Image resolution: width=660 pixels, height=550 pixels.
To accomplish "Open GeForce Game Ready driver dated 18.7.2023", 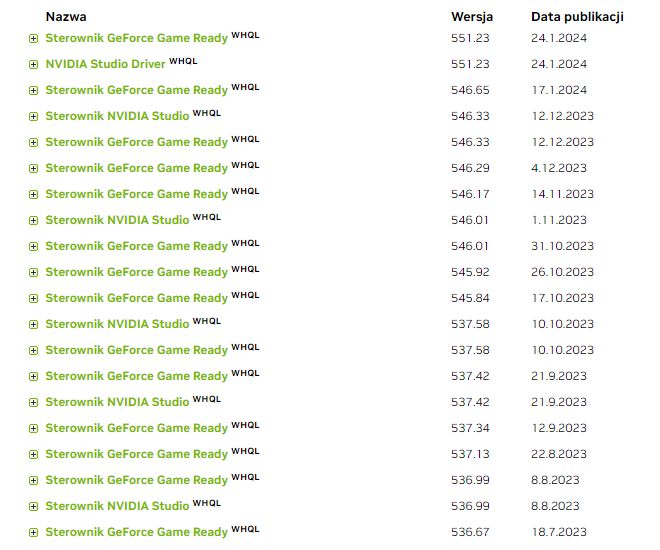I will click(x=136, y=532).
